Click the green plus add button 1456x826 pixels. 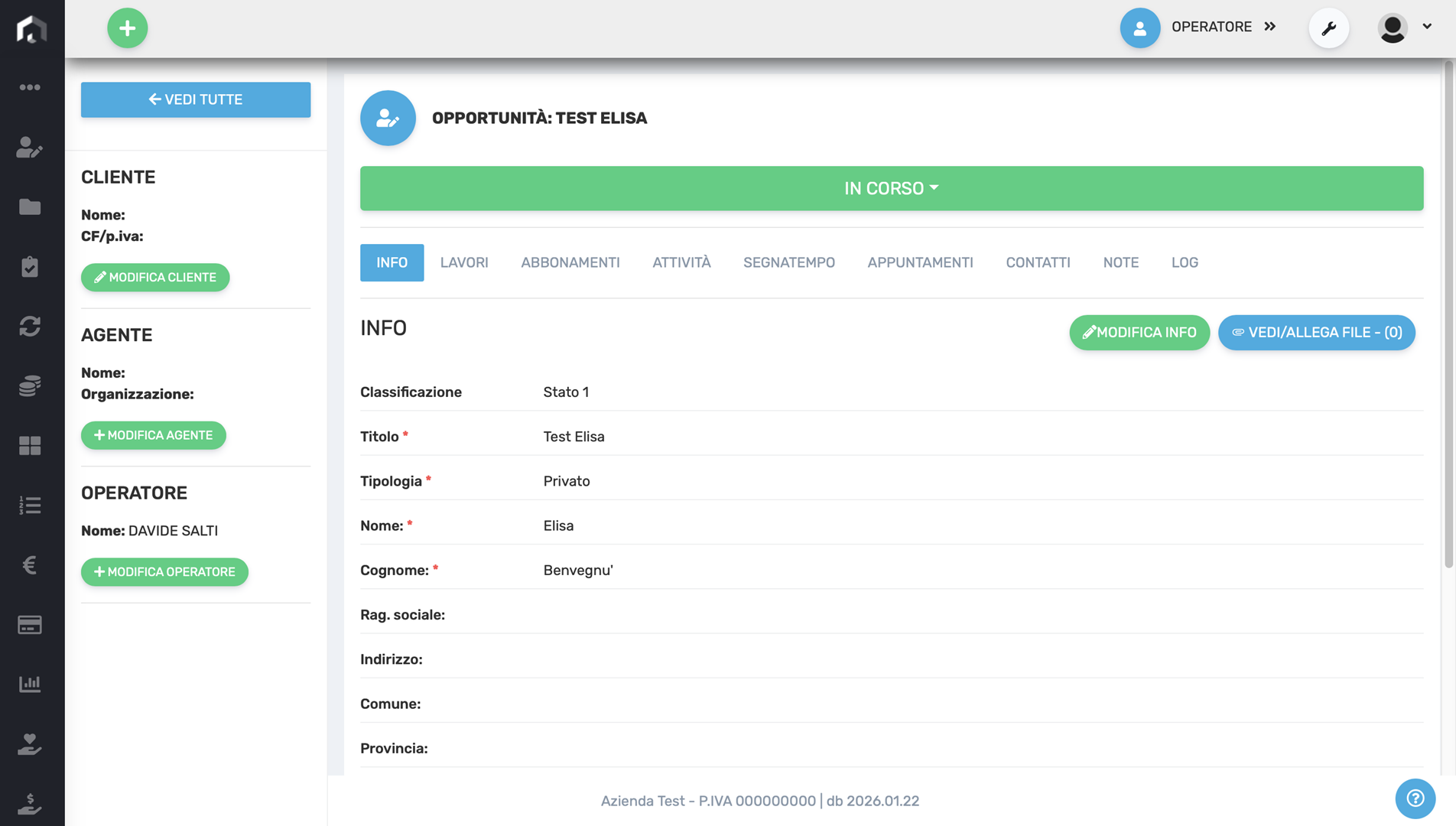pos(127,28)
